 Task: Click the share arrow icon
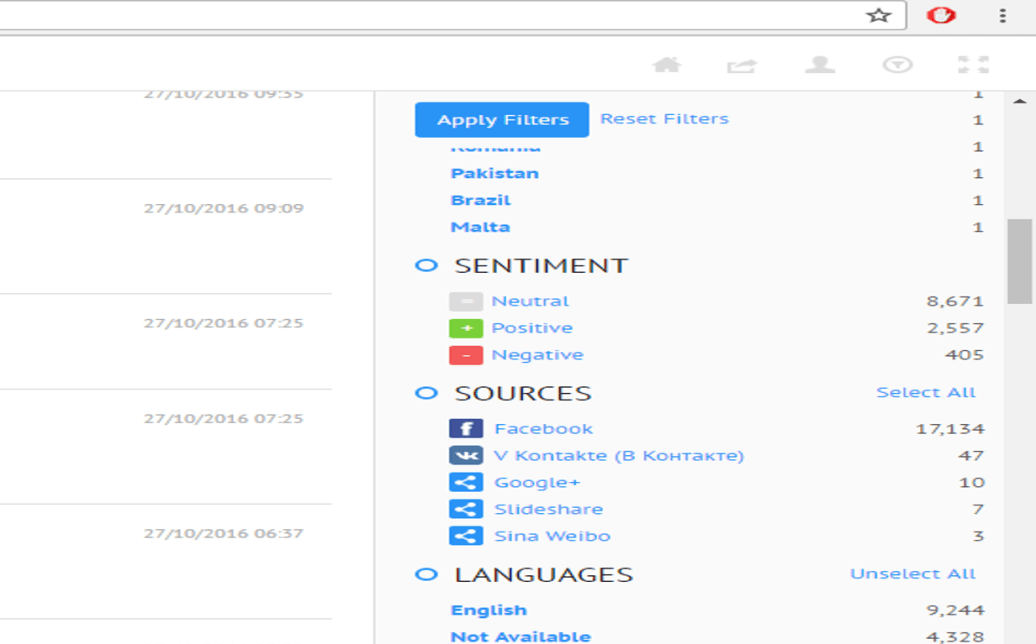tap(742, 66)
